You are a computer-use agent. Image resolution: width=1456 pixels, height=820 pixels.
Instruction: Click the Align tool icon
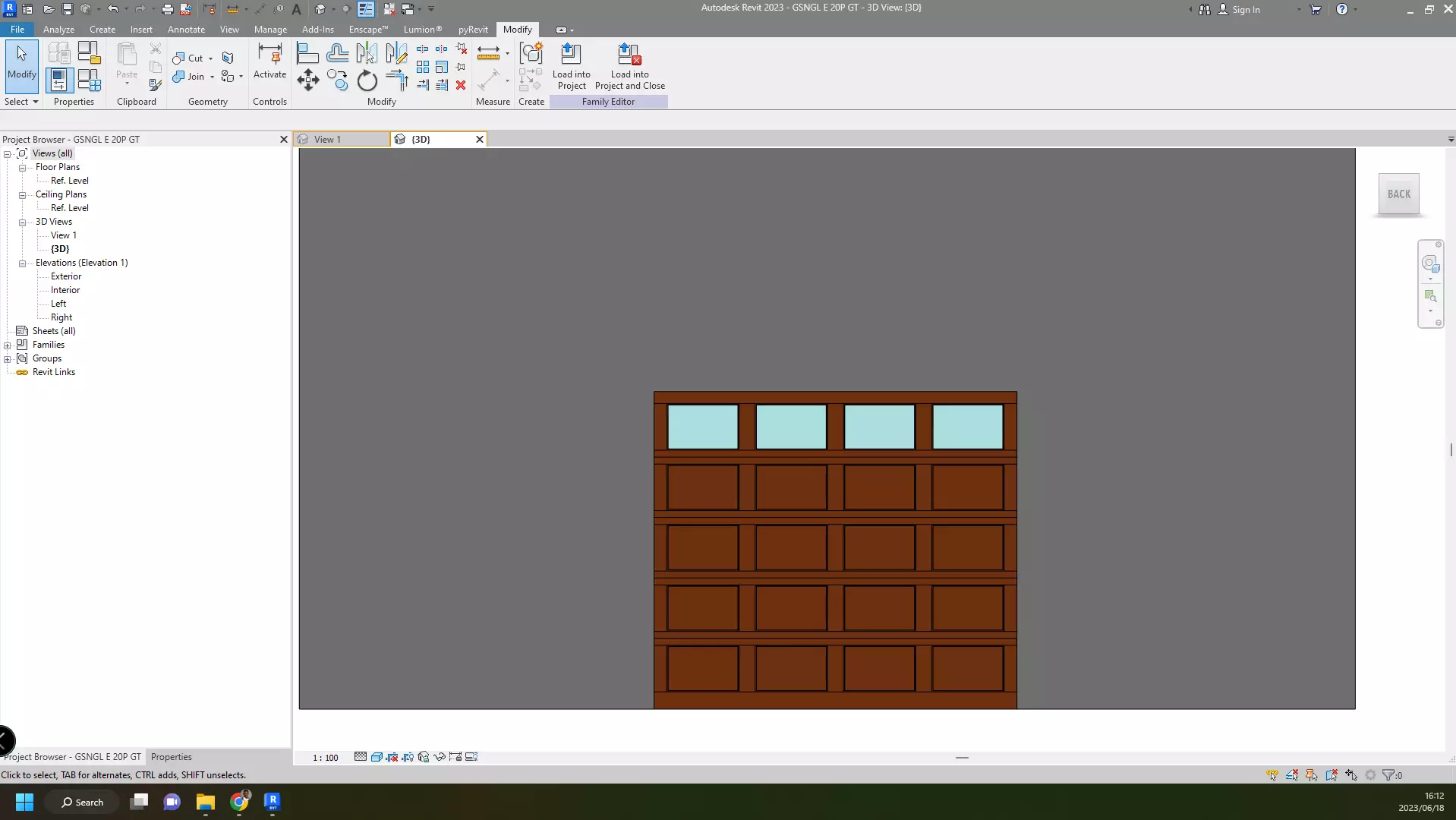click(x=307, y=54)
